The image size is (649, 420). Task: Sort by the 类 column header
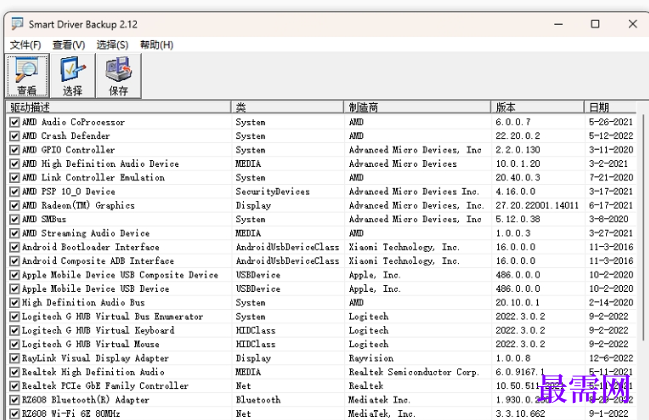(x=287, y=107)
